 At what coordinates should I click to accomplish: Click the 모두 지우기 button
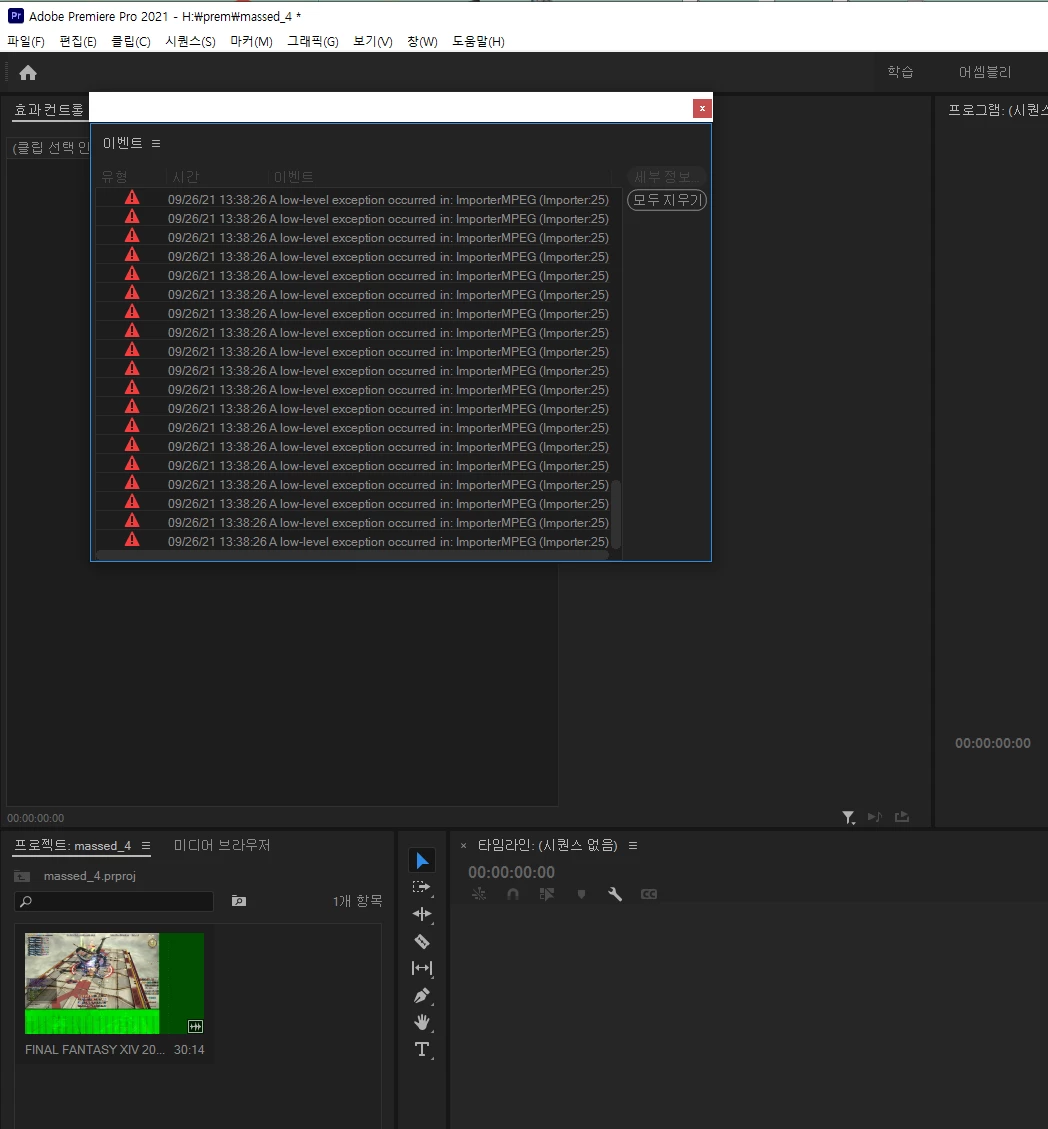point(667,200)
